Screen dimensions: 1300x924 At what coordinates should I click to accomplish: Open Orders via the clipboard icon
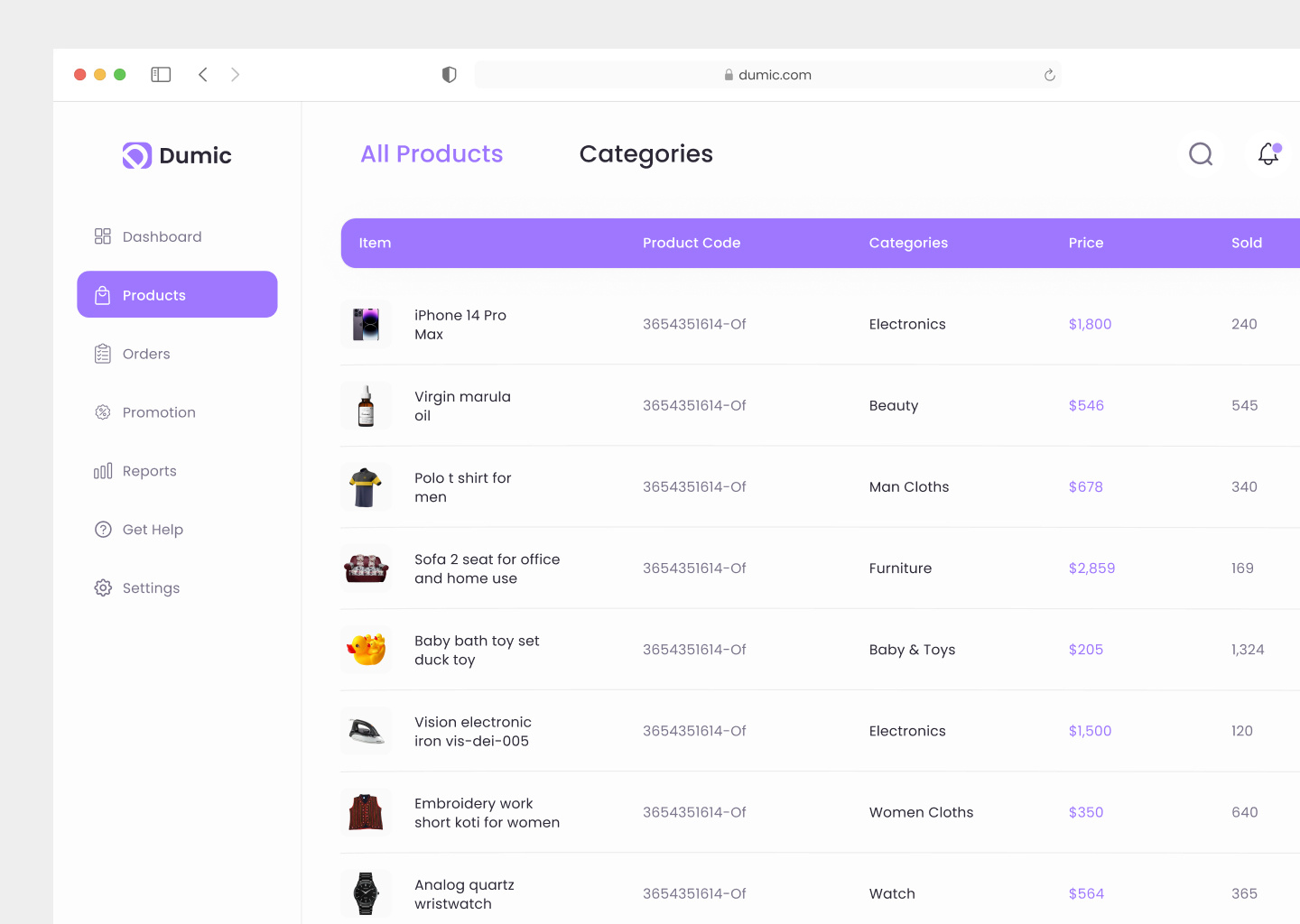pos(103,354)
